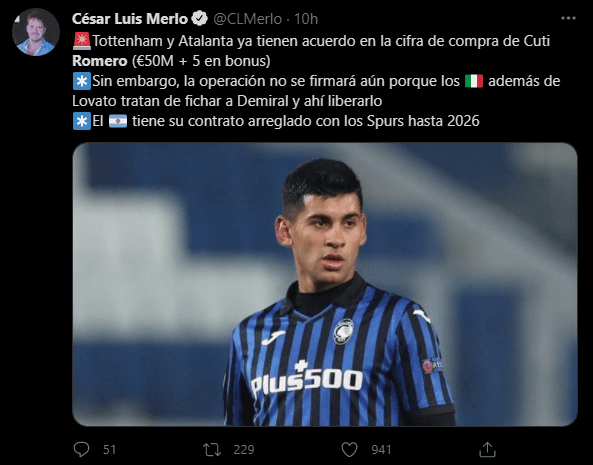
Task: Click the Argentina flag emoji
Action: pos(118,121)
